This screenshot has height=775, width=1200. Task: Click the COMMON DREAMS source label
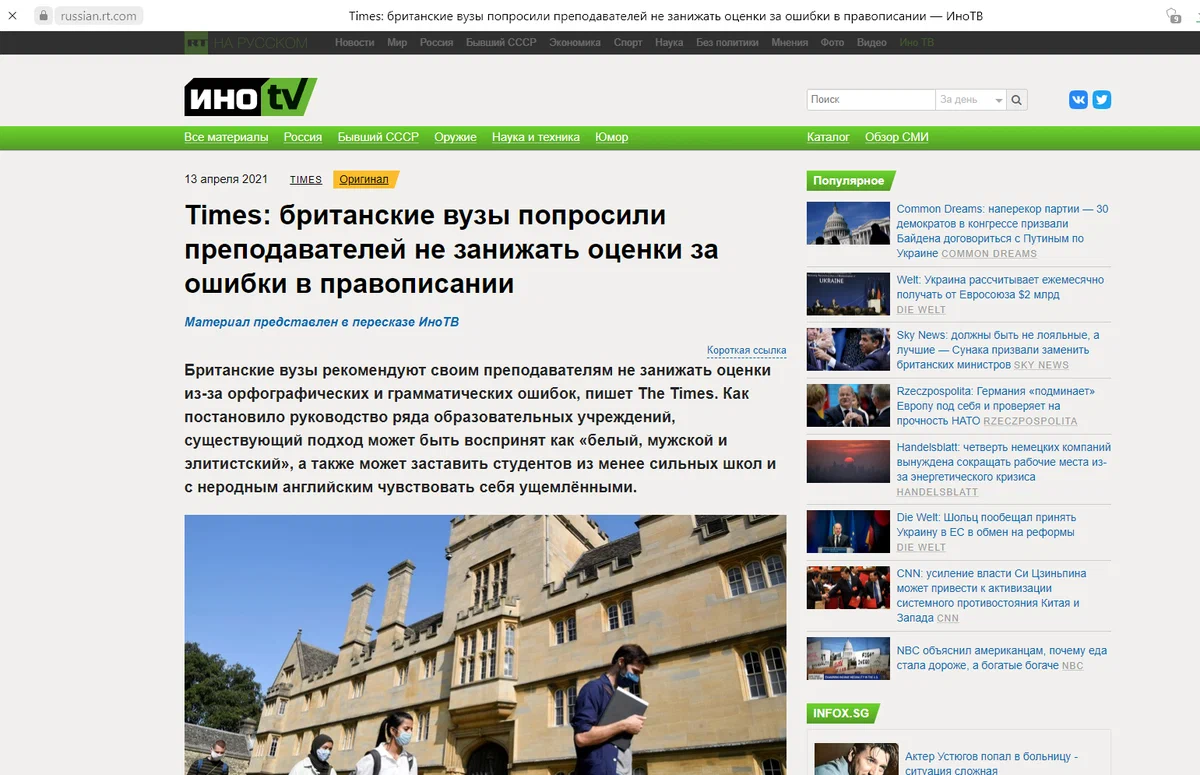point(989,254)
